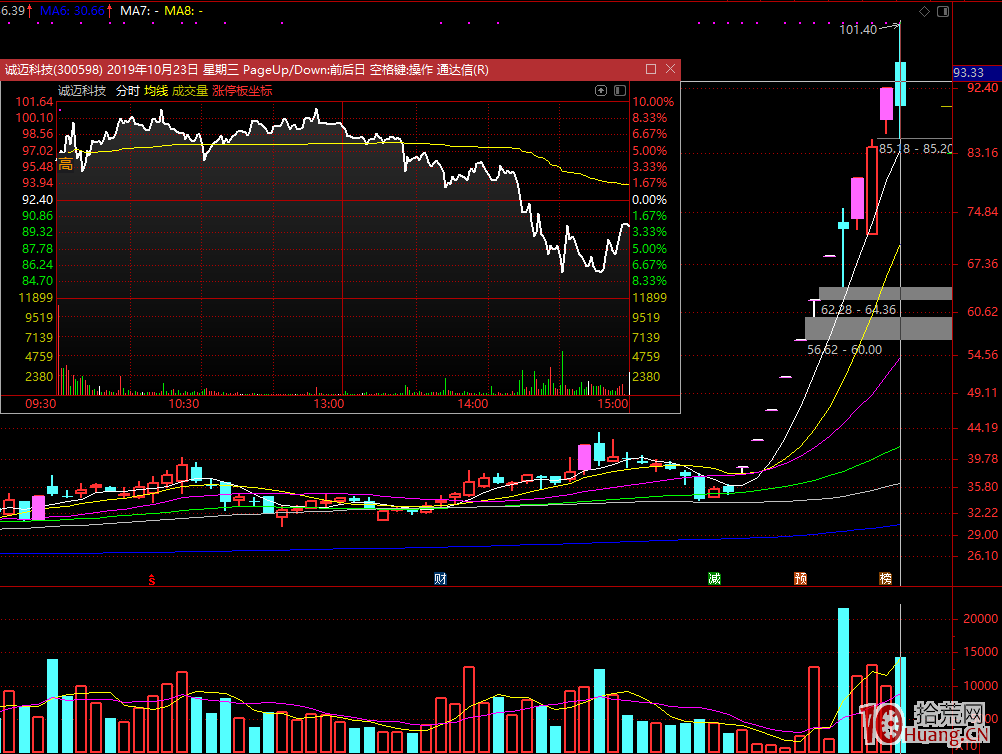Viewport: 1002px width, 754px height.
Task: Select the 分时 intraday tab
Action: tap(127, 90)
